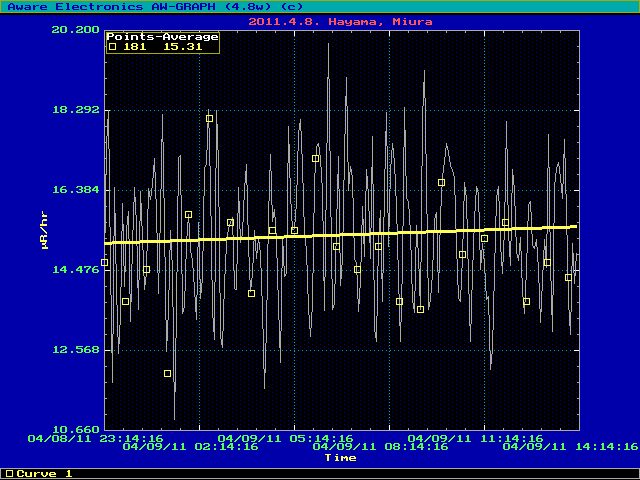Select the Points-Average legend header
Image resolution: width=640 pixels, height=480 pixels.
tap(162, 36)
